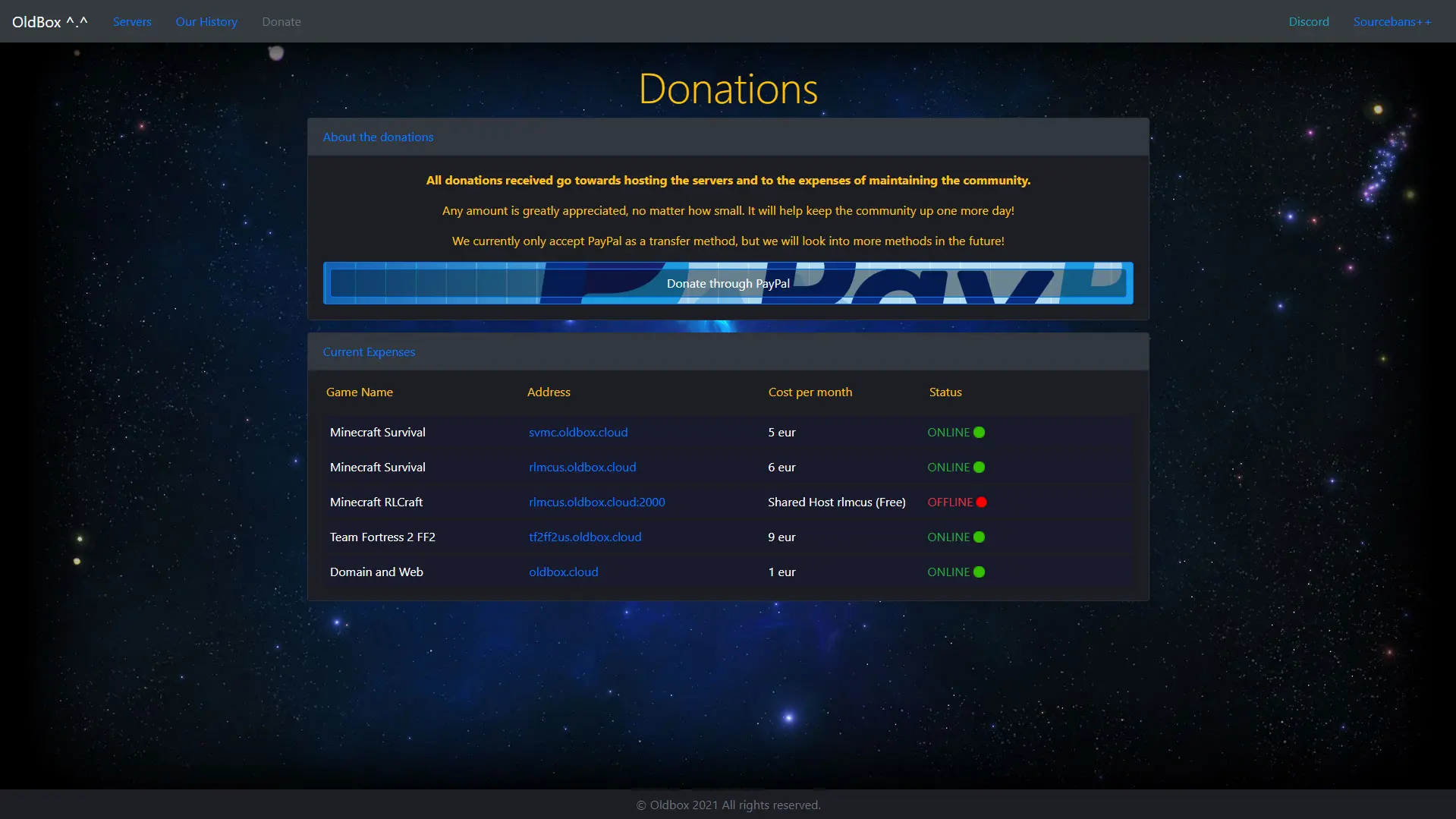Click the Cost per month column header
The height and width of the screenshot is (819, 1456).
810,392
